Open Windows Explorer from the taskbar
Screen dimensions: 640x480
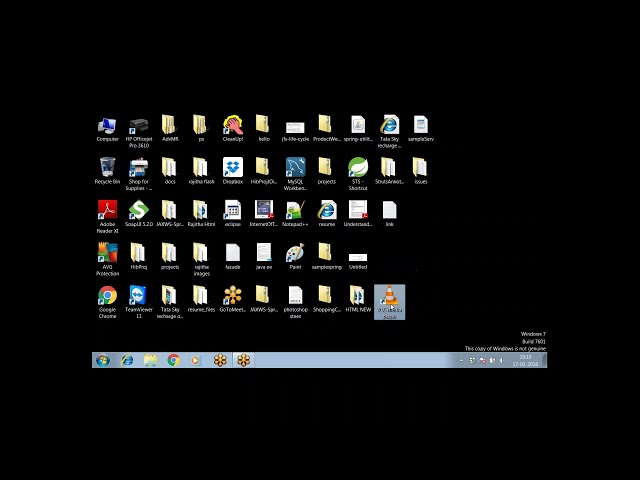pyautogui.click(x=150, y=360)
